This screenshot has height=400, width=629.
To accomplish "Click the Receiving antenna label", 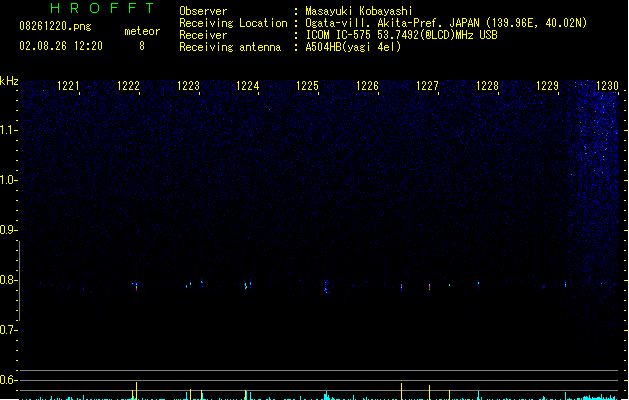I will pyautogui.click(x=230, y=47).
